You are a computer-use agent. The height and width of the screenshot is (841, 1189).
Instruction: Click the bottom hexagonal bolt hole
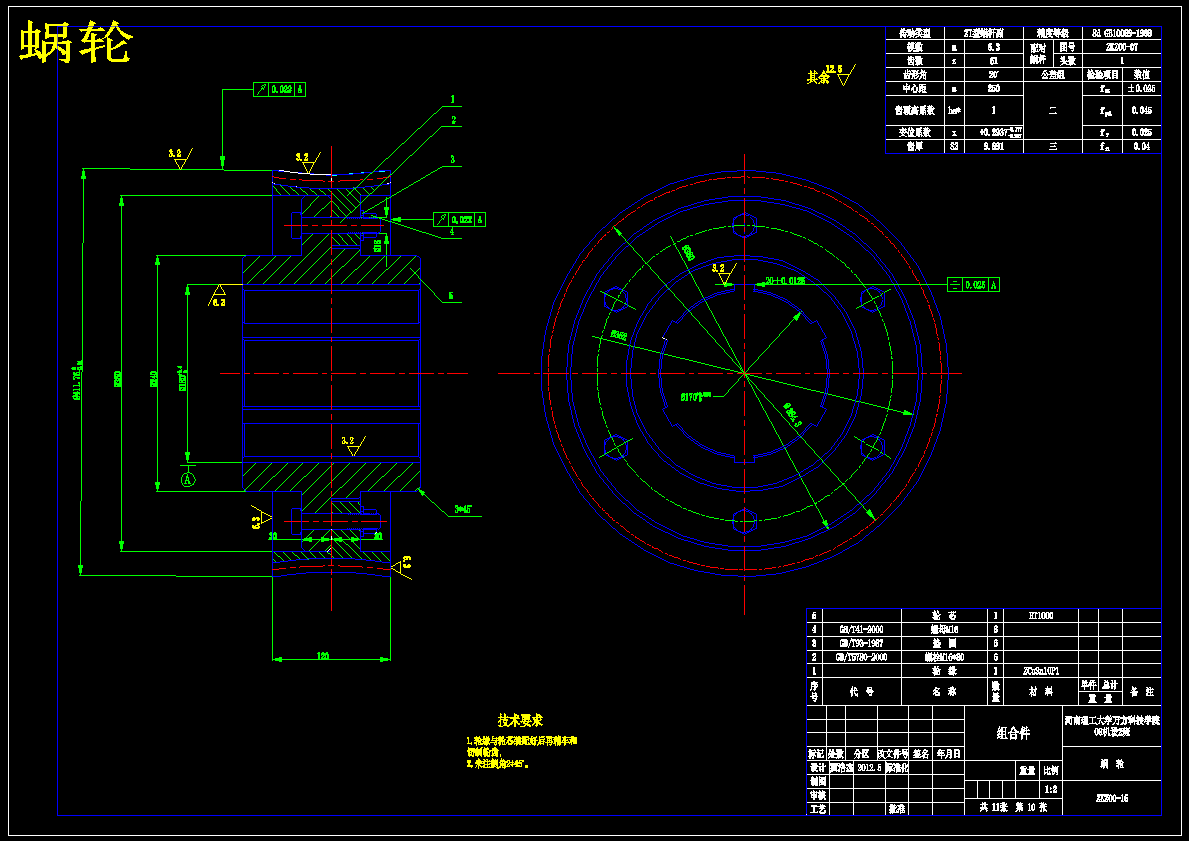(x=745, y=522)
